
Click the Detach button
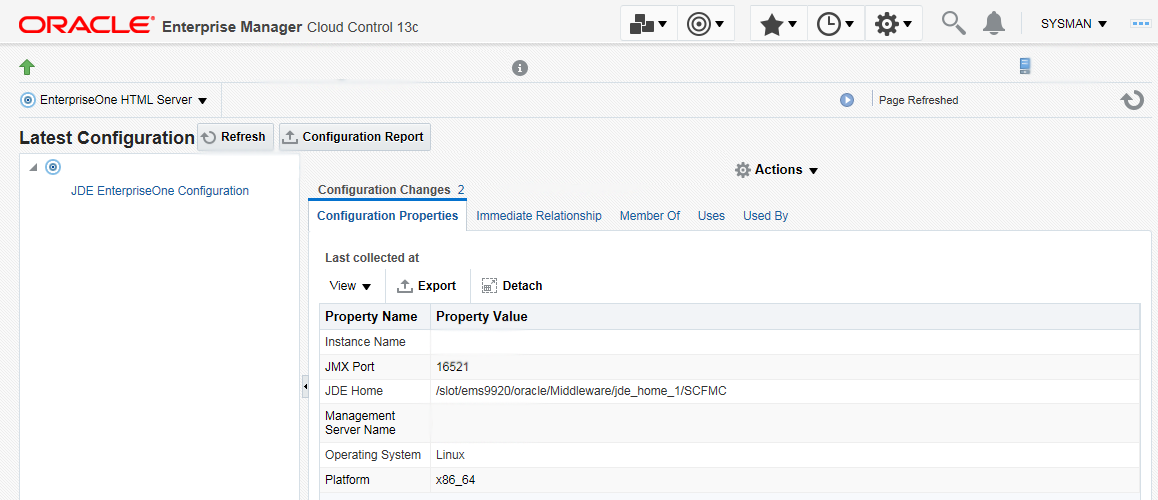pyautogui.click(x=512, y=286)
